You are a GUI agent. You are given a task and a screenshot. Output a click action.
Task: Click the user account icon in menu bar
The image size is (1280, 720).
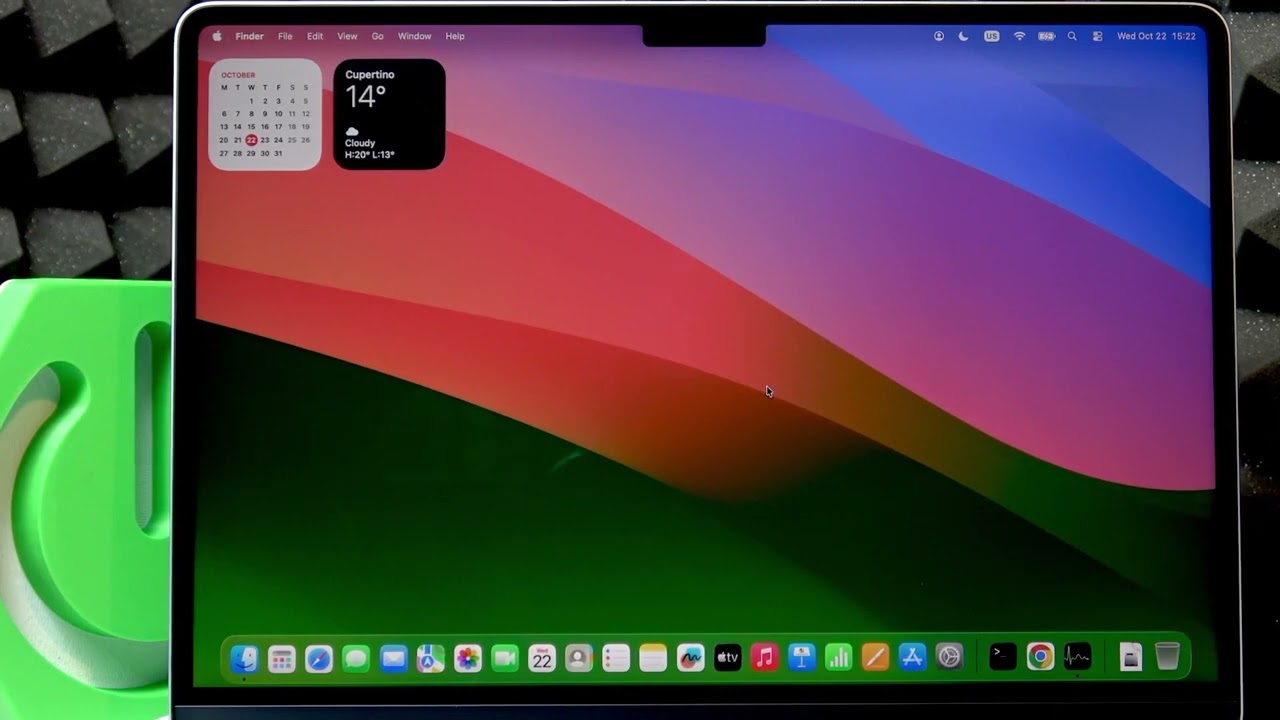tap(939, 36)
